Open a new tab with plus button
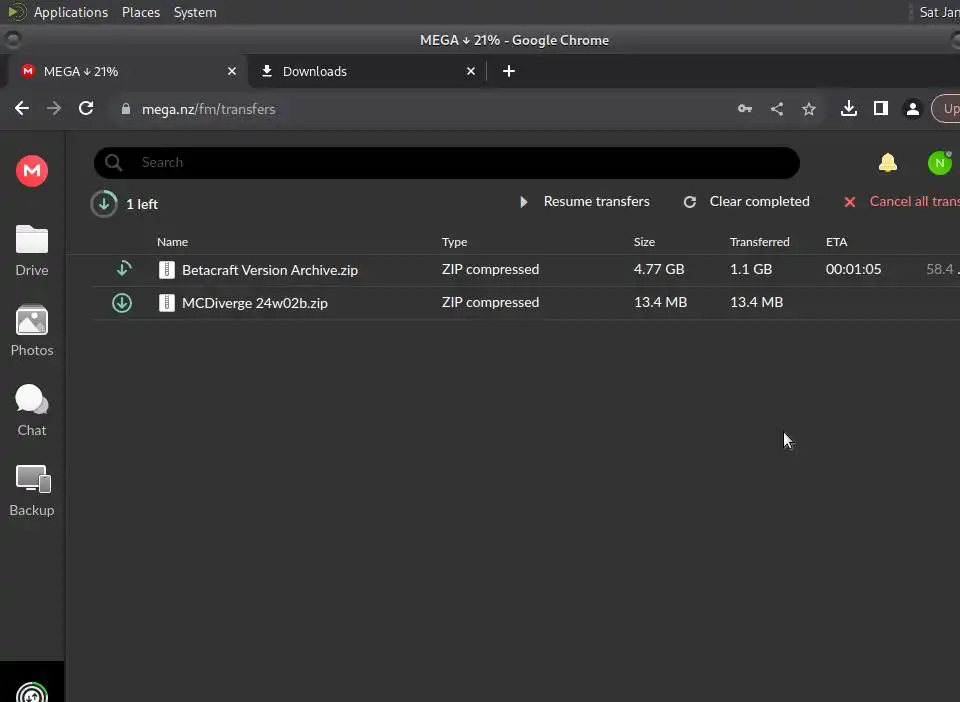 [x=509, y=72]
